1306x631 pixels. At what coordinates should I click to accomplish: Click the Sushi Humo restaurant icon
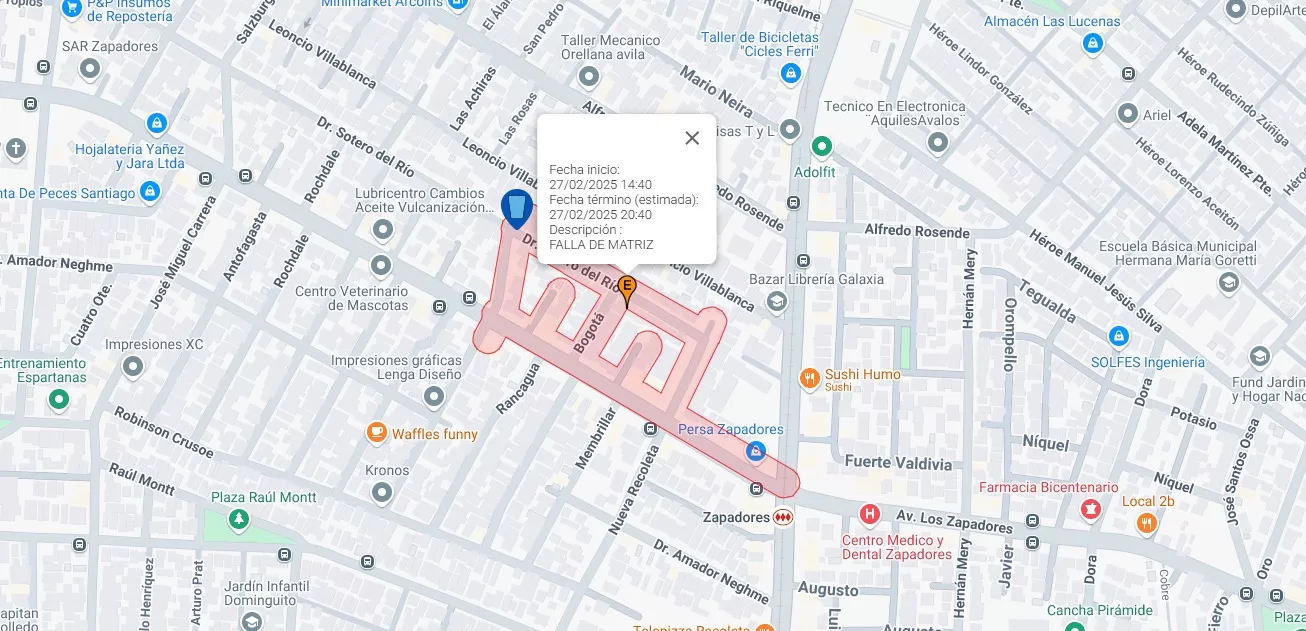click(810, 379)
